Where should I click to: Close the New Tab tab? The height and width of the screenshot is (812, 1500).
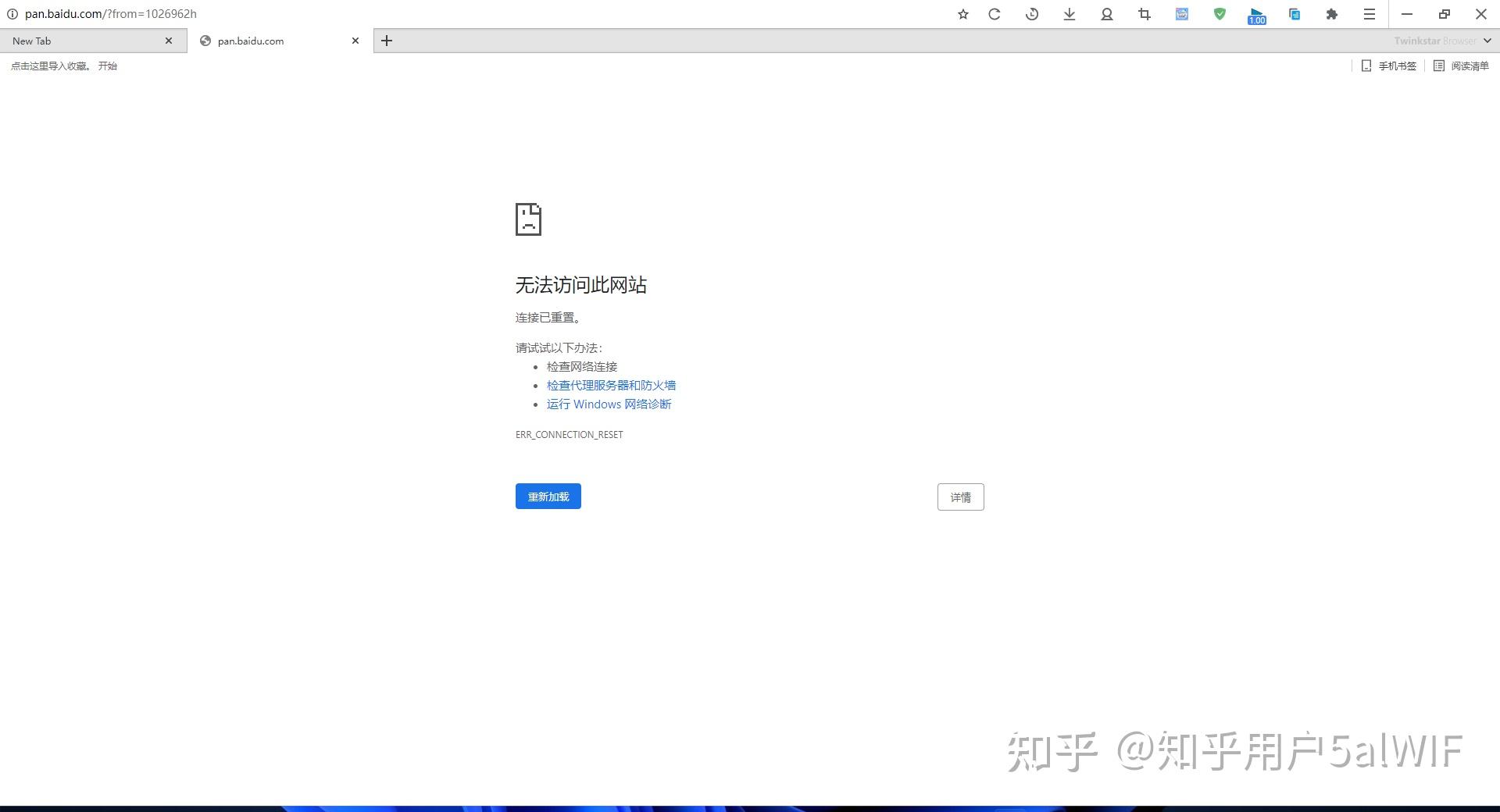click(169, 41)
